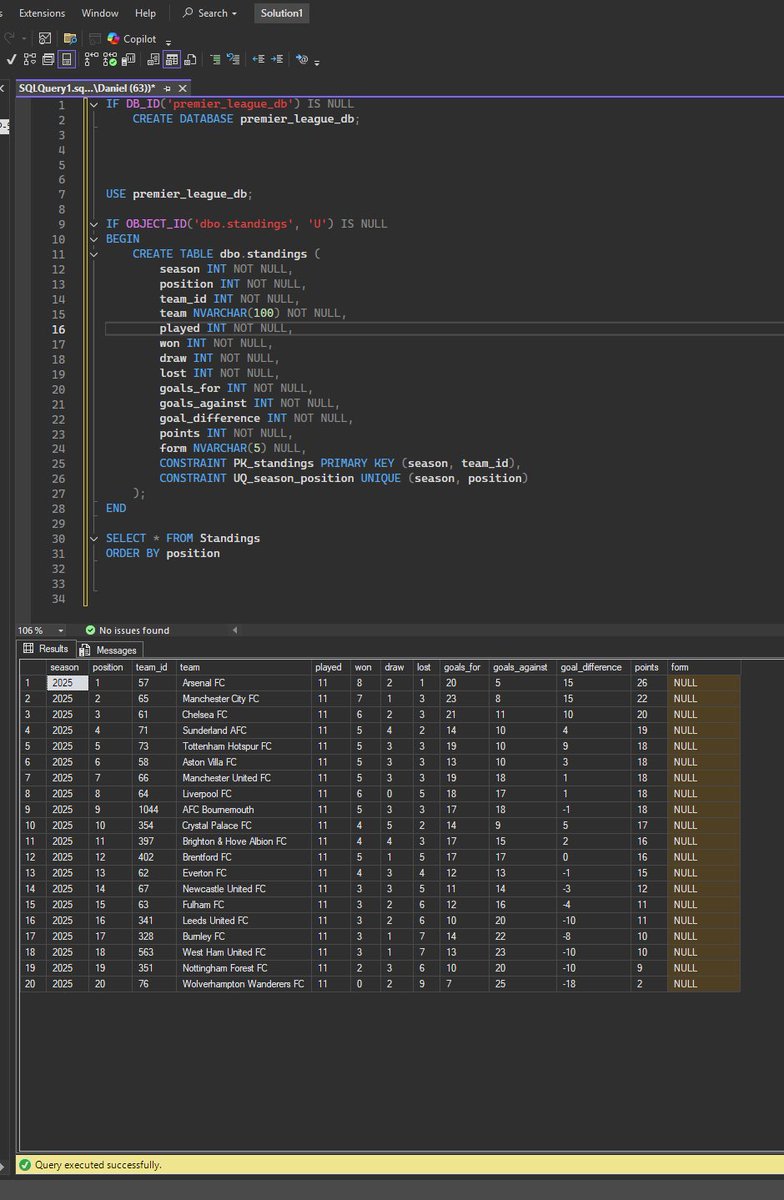
Task: Toggle Include Live Query Statistics
Action: (110, 59)
